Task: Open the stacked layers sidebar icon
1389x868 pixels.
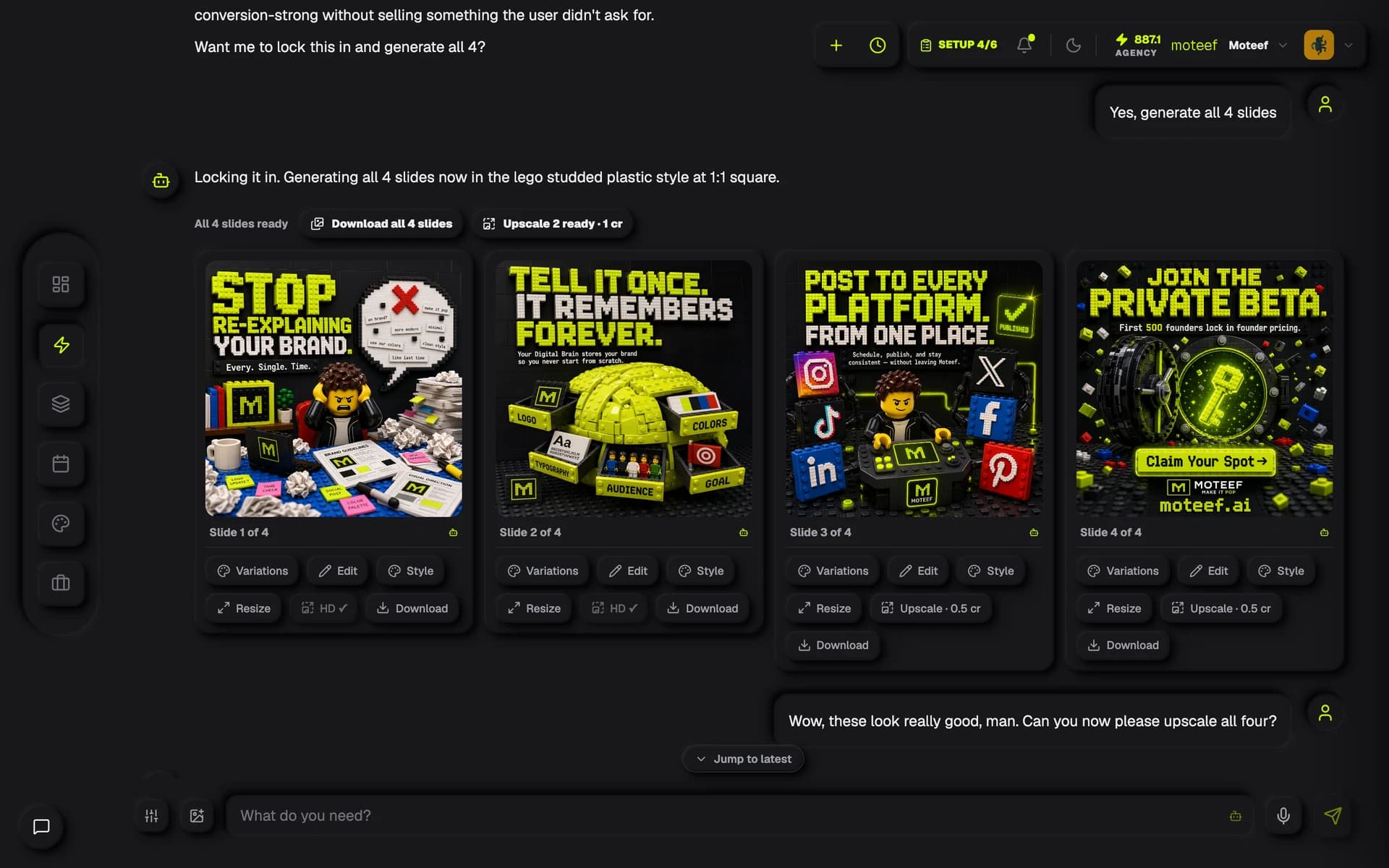Action: pos(61,404)
